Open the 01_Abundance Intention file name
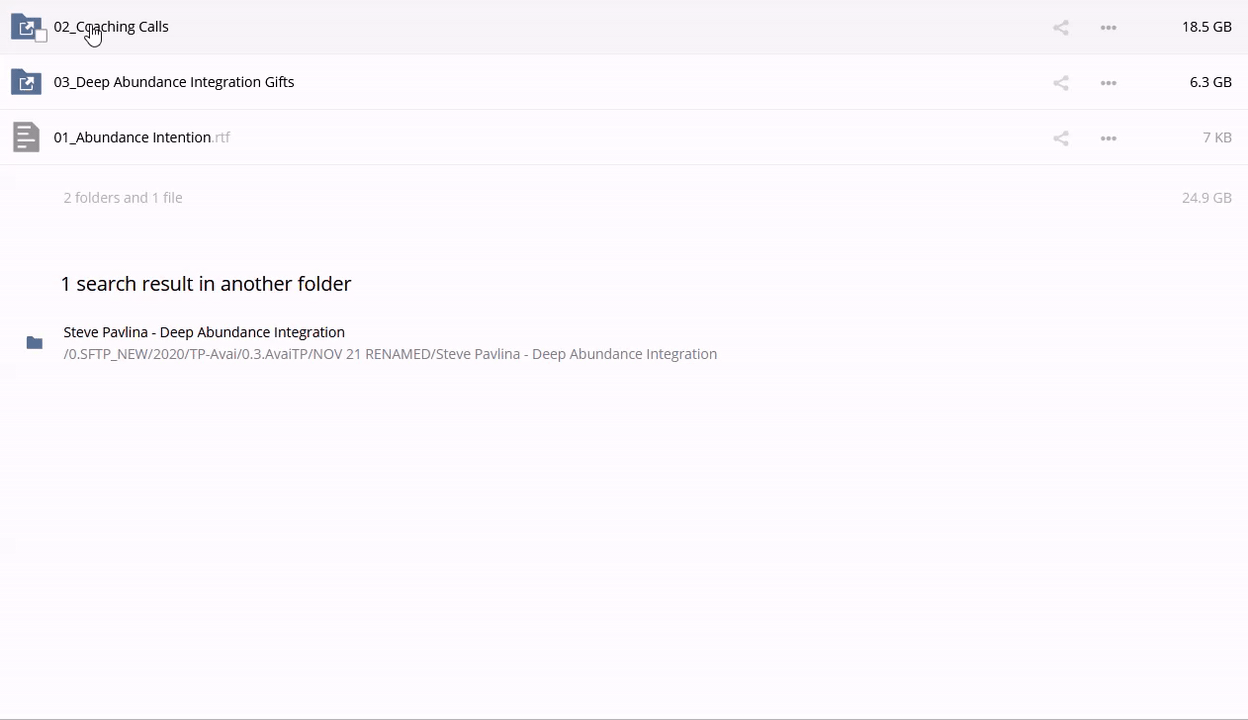The height and width of the screenshot is (720, 1248). click(132, 137)
